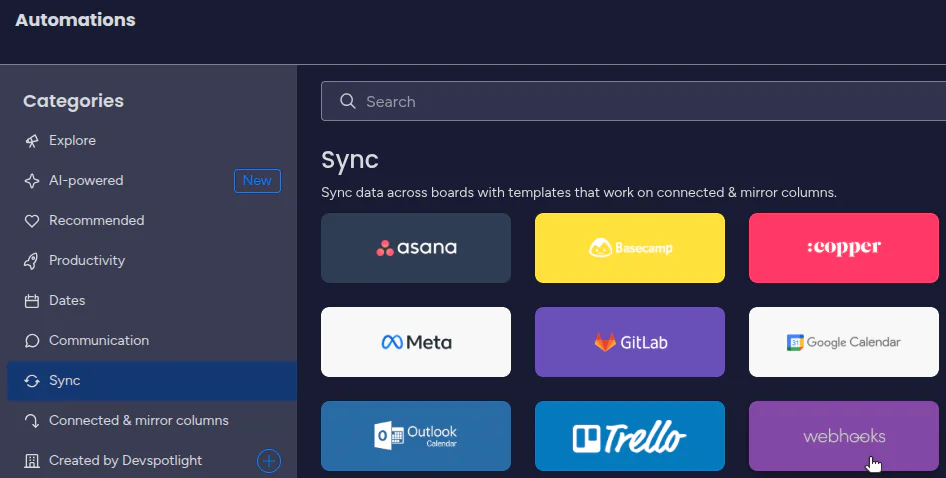This screenshot has height=478, width=946.
Task: Click the Productivity rocket icon
Action: pyautogui.click(x=31, y=261)
